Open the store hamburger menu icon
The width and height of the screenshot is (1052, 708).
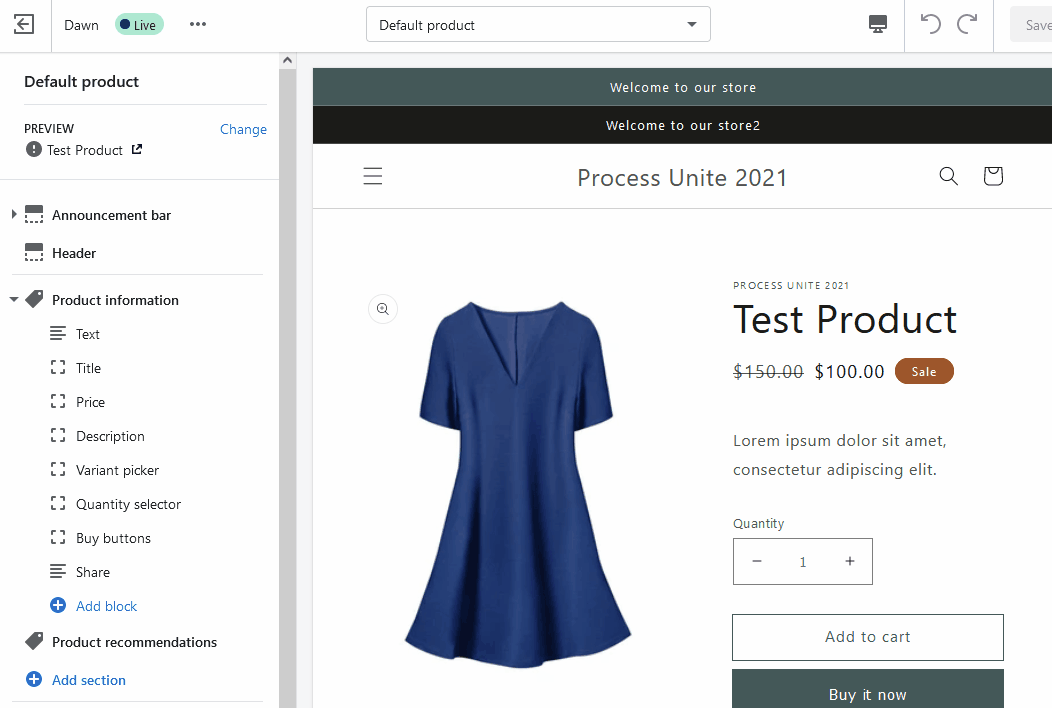[x=373, y=176]
